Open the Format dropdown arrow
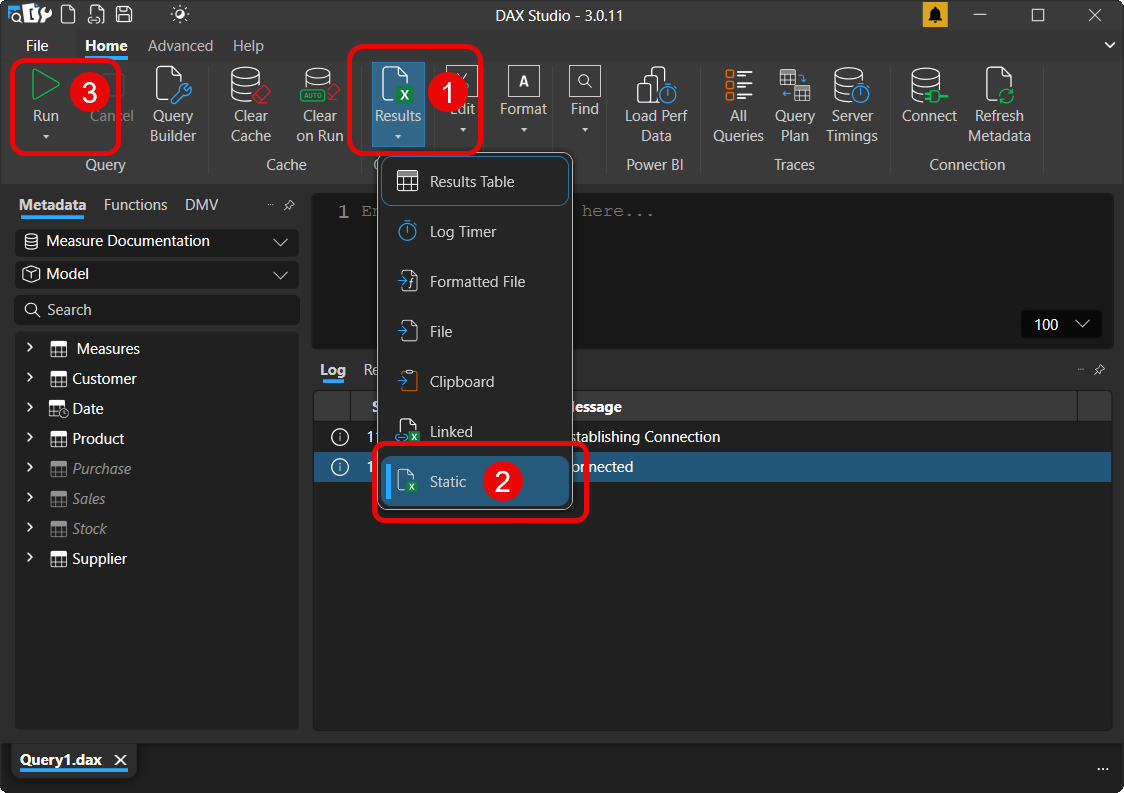Screen dimensions: 1124x793 click(x=523, y=130)
